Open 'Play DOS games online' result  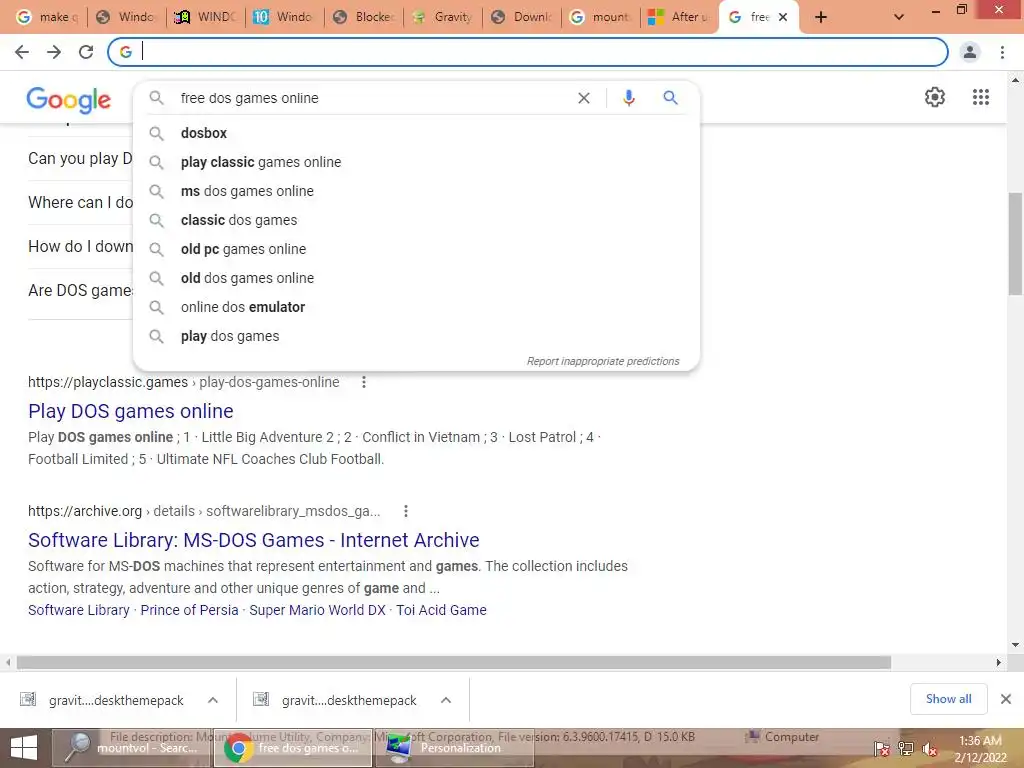(131, 411)
